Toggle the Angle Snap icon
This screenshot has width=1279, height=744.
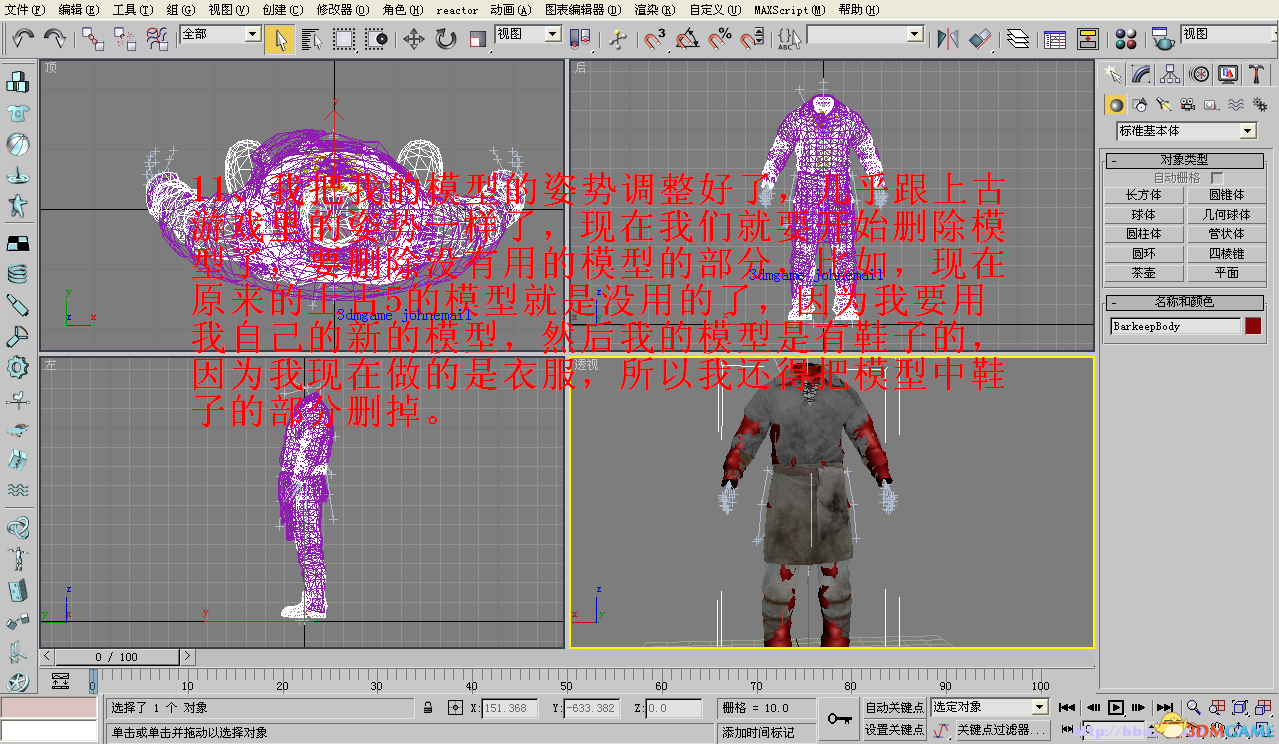point(687,39)
